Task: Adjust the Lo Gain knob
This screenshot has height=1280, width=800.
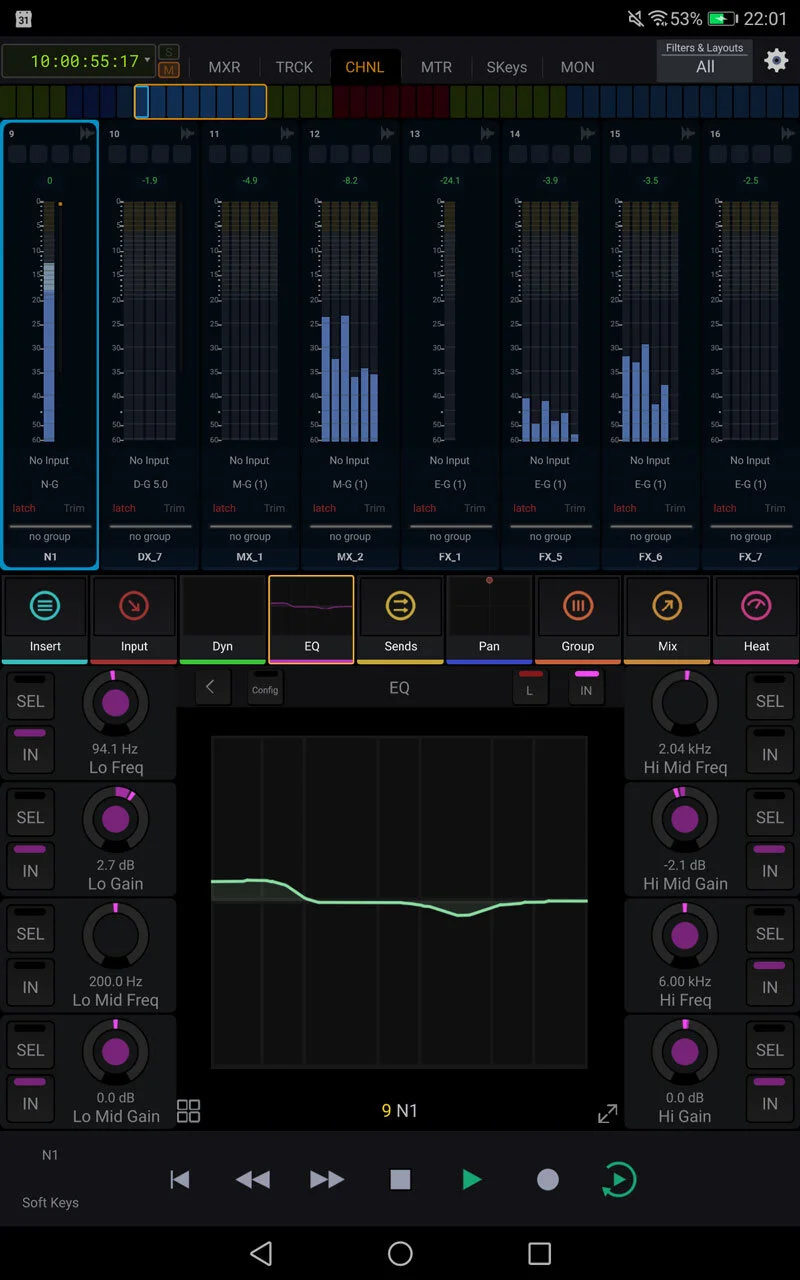Action: click(x=116, y=816)
